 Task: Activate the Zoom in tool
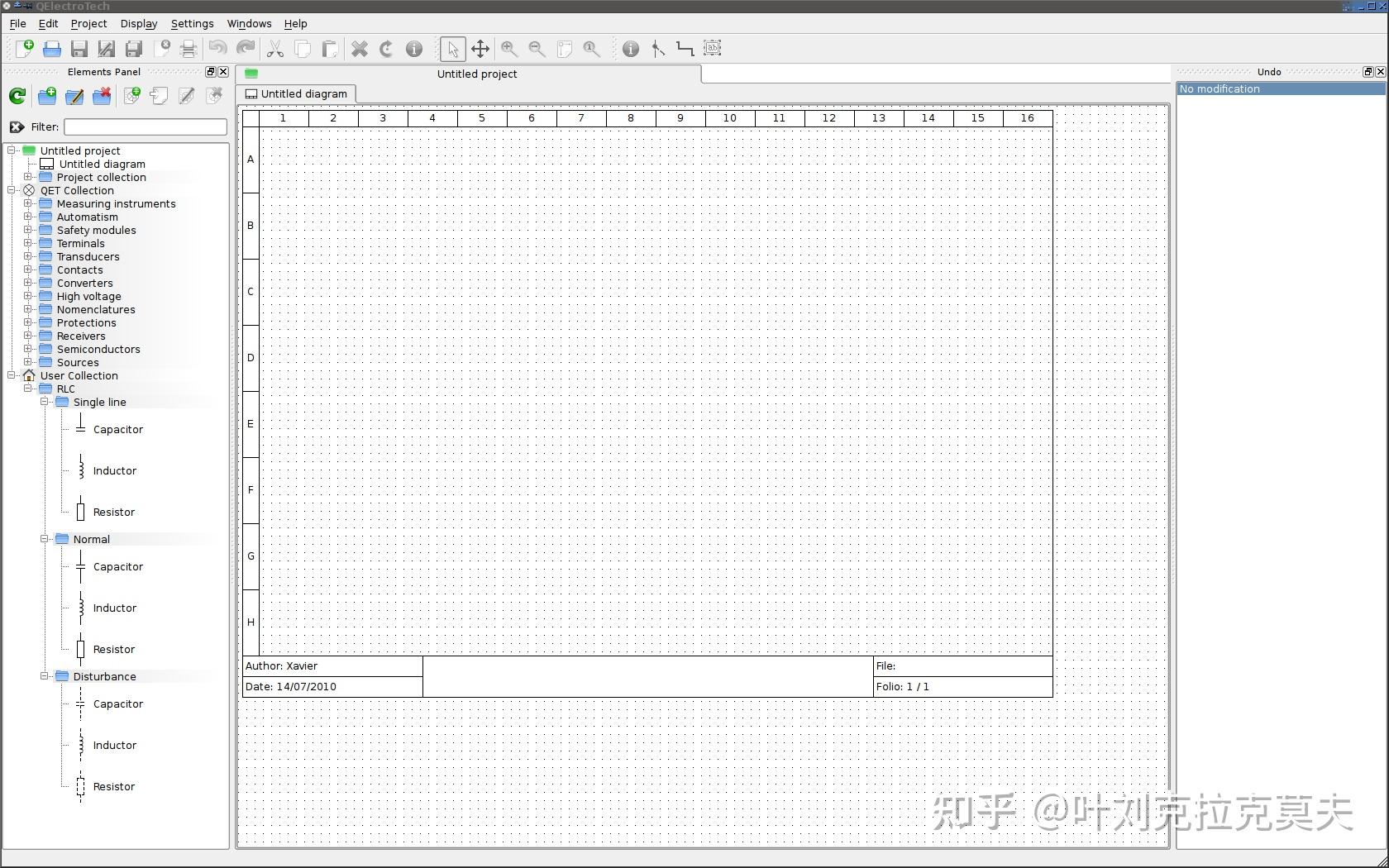click(x=508, y=49)
